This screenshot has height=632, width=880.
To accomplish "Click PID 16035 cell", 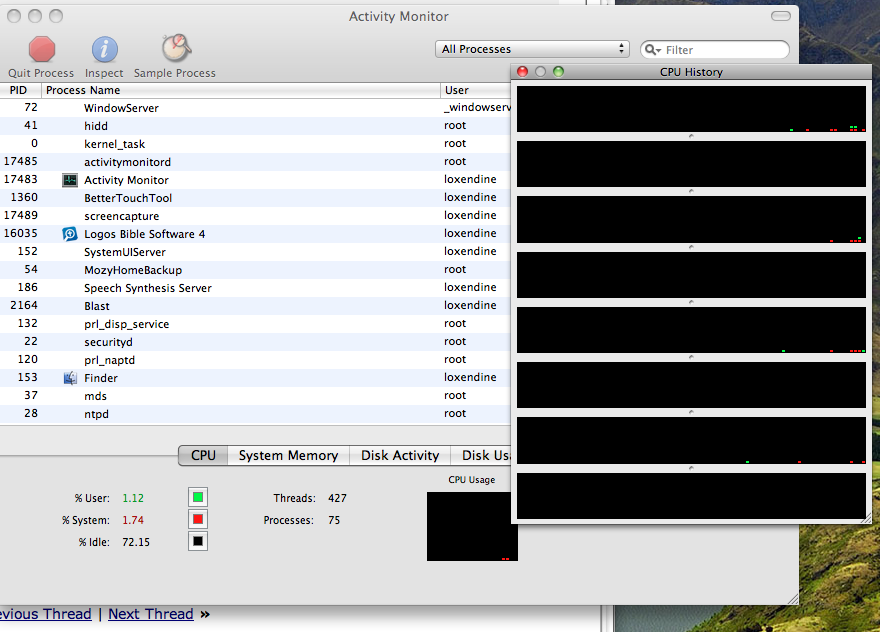I will (21, 233).
